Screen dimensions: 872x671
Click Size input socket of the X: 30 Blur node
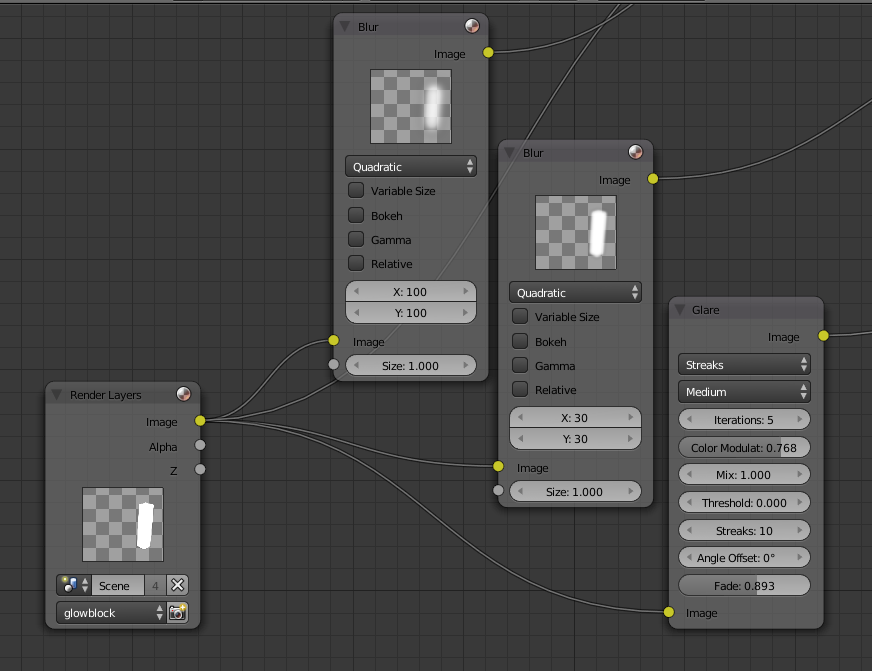coord(498,490)
